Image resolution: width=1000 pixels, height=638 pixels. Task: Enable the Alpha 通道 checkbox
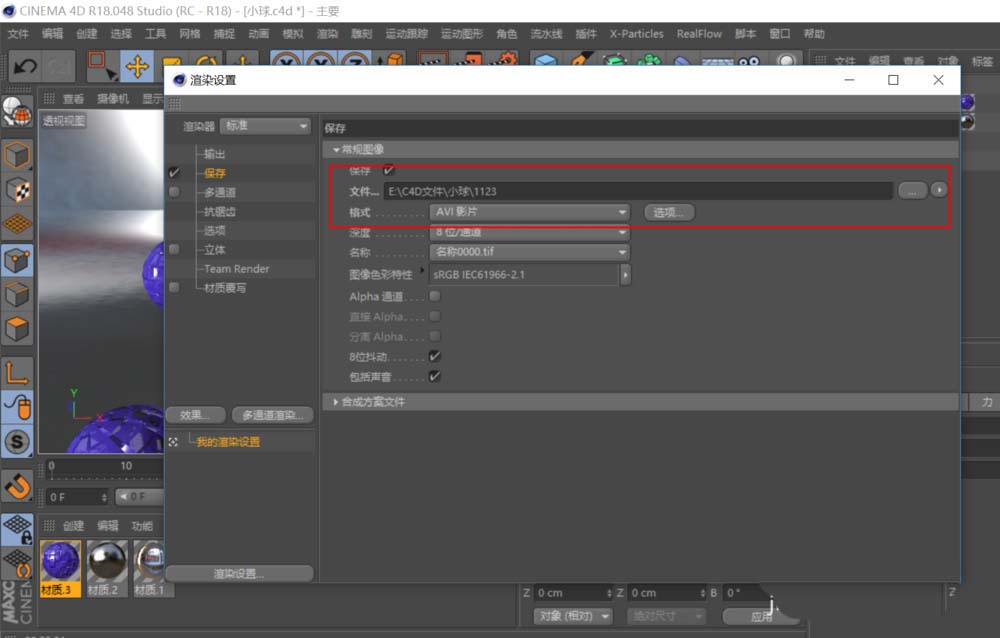435,296
